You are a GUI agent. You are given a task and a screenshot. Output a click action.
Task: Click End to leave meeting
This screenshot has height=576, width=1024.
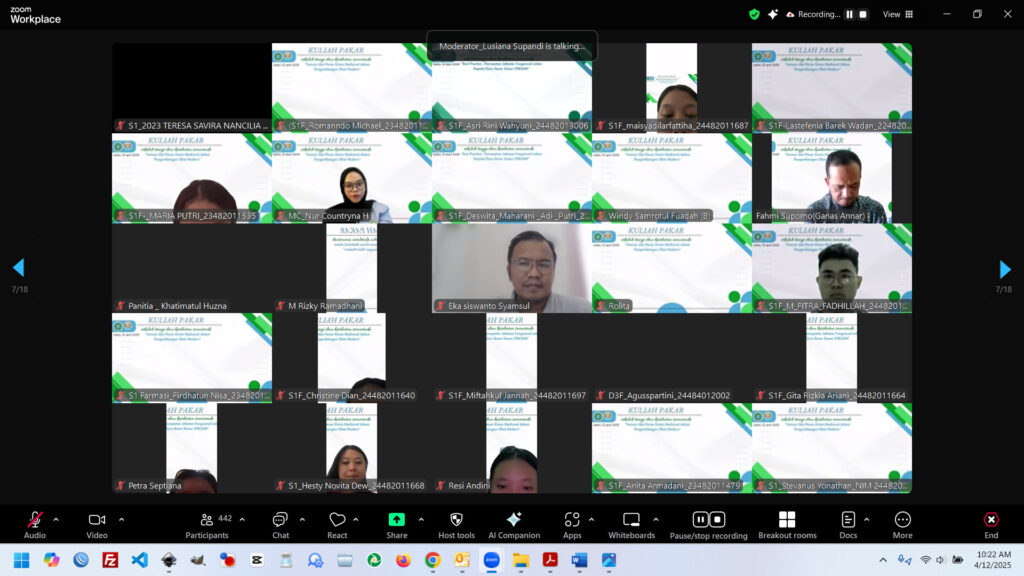[x=990, y=525]
